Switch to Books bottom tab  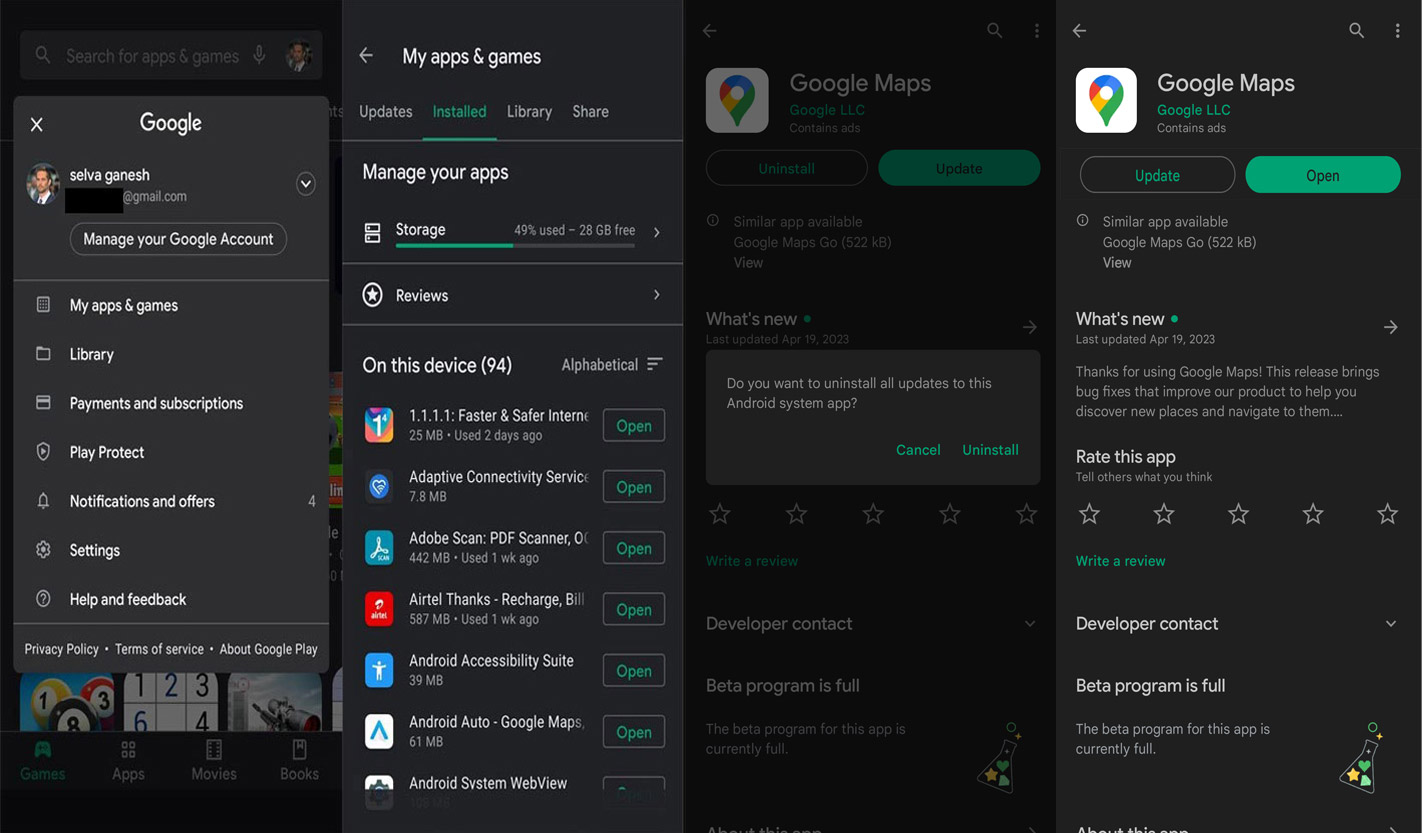[299, 761]
